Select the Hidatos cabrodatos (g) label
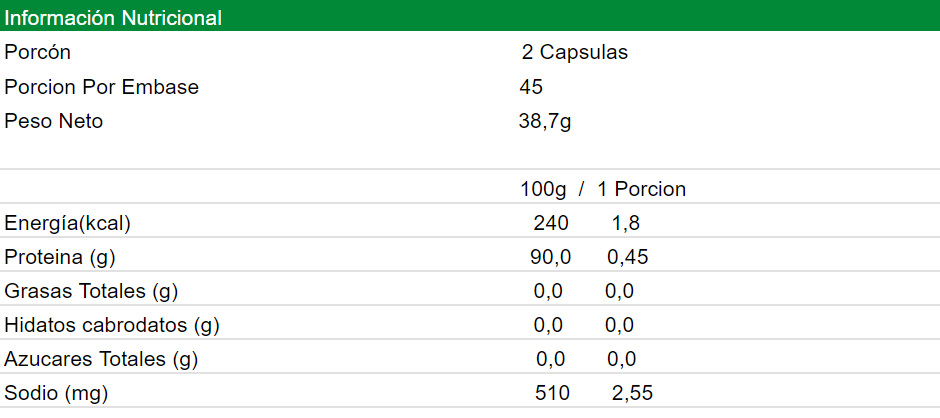The height and width of the screenshot is (418, 940). (x=112, y=325)
